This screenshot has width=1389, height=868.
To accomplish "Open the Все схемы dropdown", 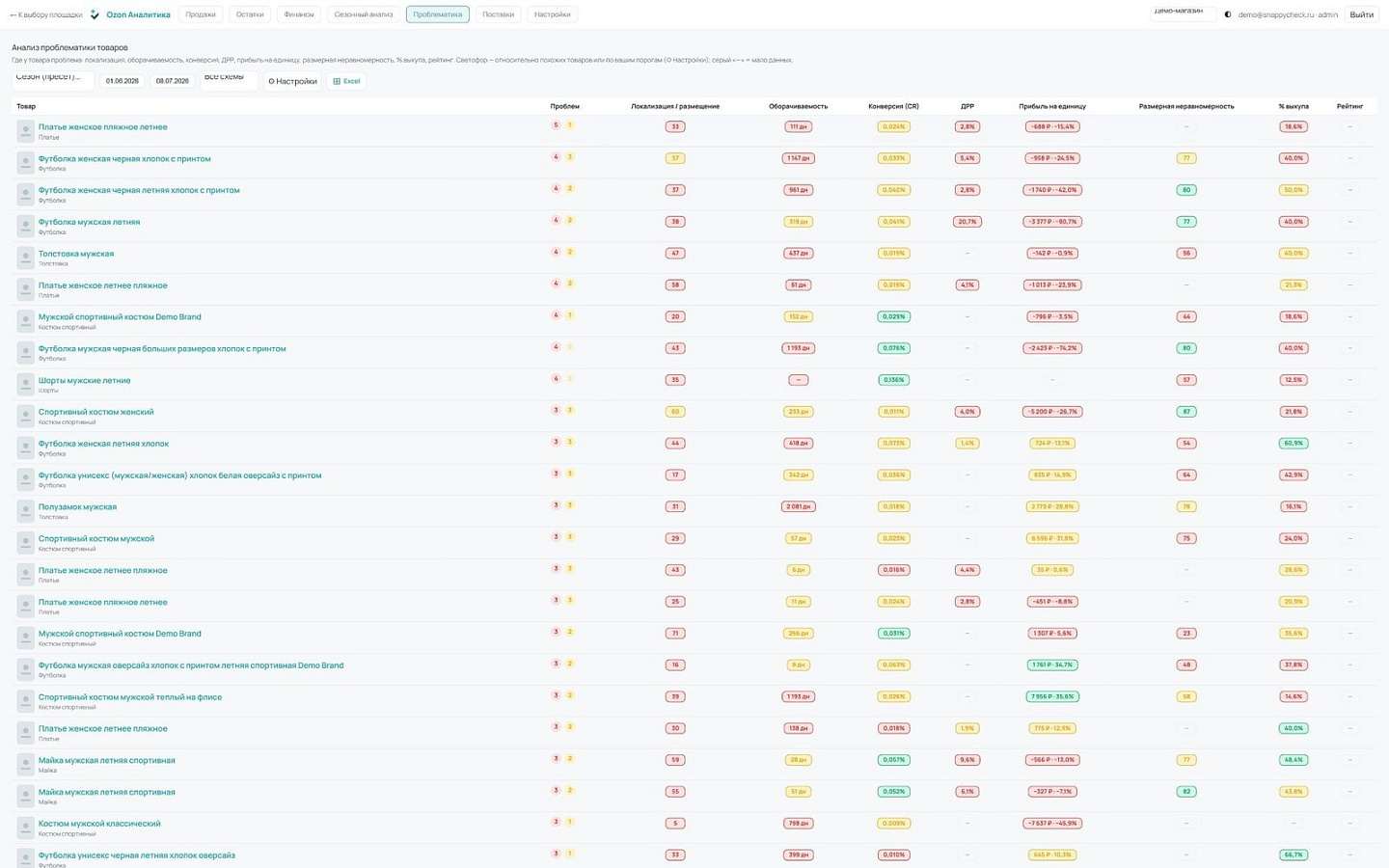I will 229,80.
